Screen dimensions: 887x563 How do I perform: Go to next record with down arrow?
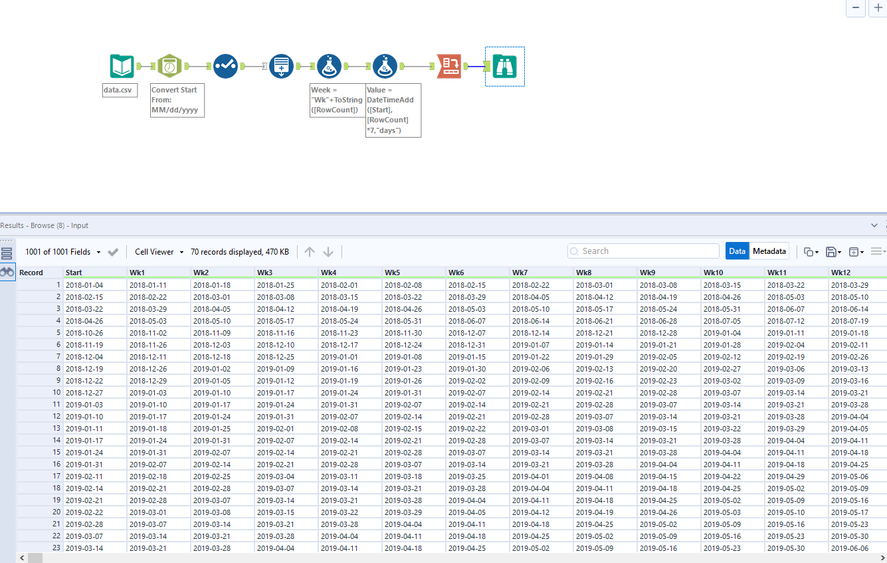pyautogui.click(x=328, y=252)
